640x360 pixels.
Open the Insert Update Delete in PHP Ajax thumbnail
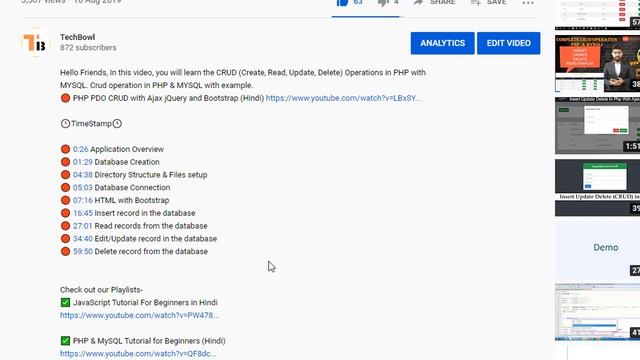[598, 125]
